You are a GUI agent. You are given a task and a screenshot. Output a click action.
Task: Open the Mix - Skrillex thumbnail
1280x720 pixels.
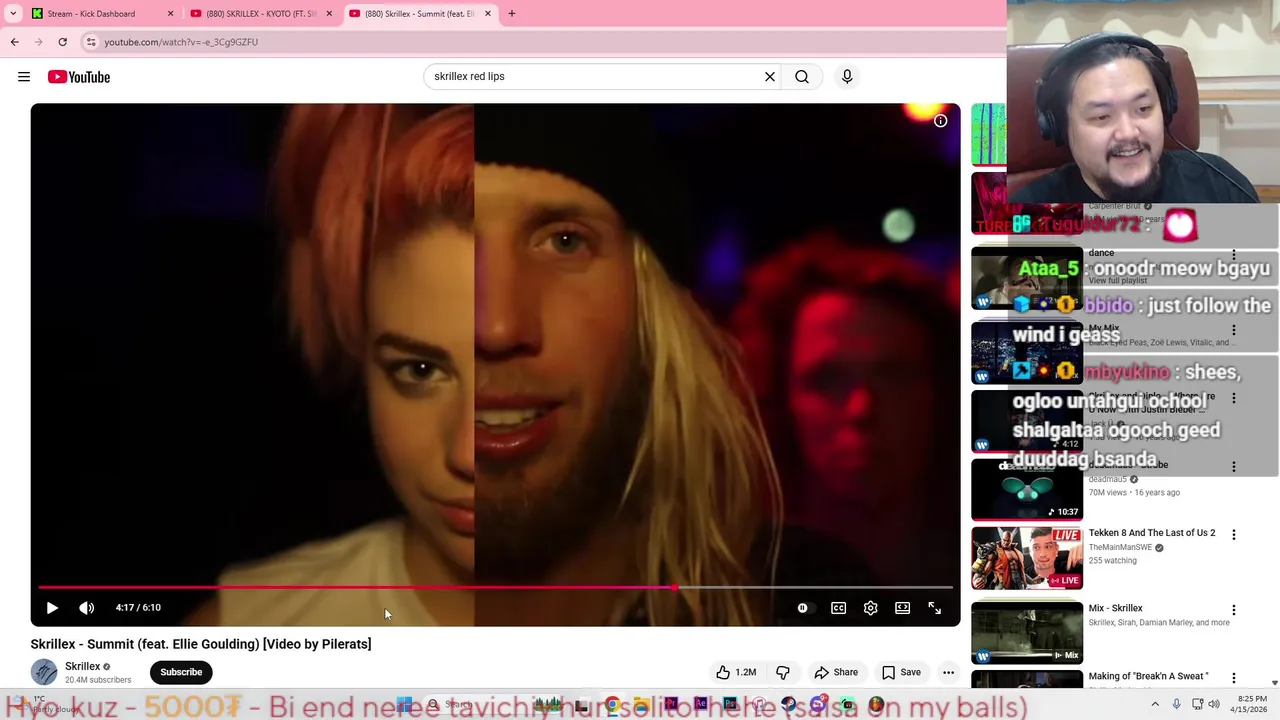(1026, 632)
